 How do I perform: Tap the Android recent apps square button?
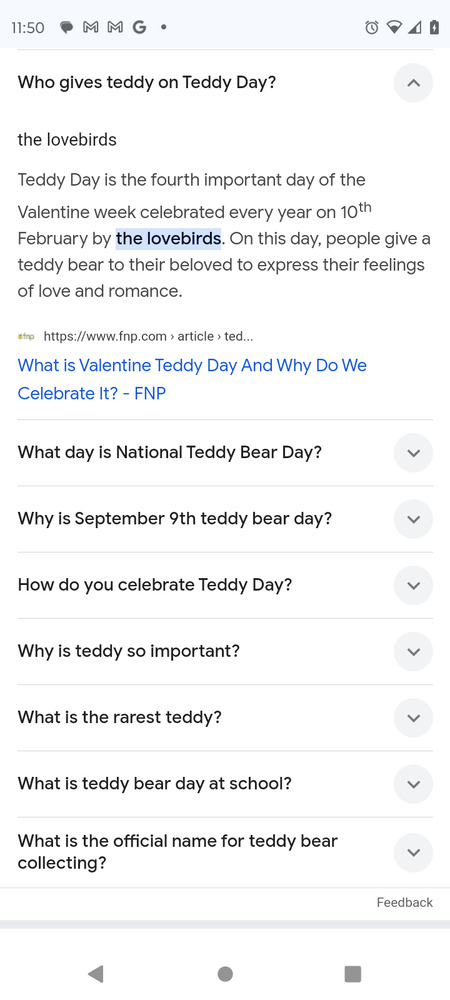pyautogui.click(x=352, y=974)
